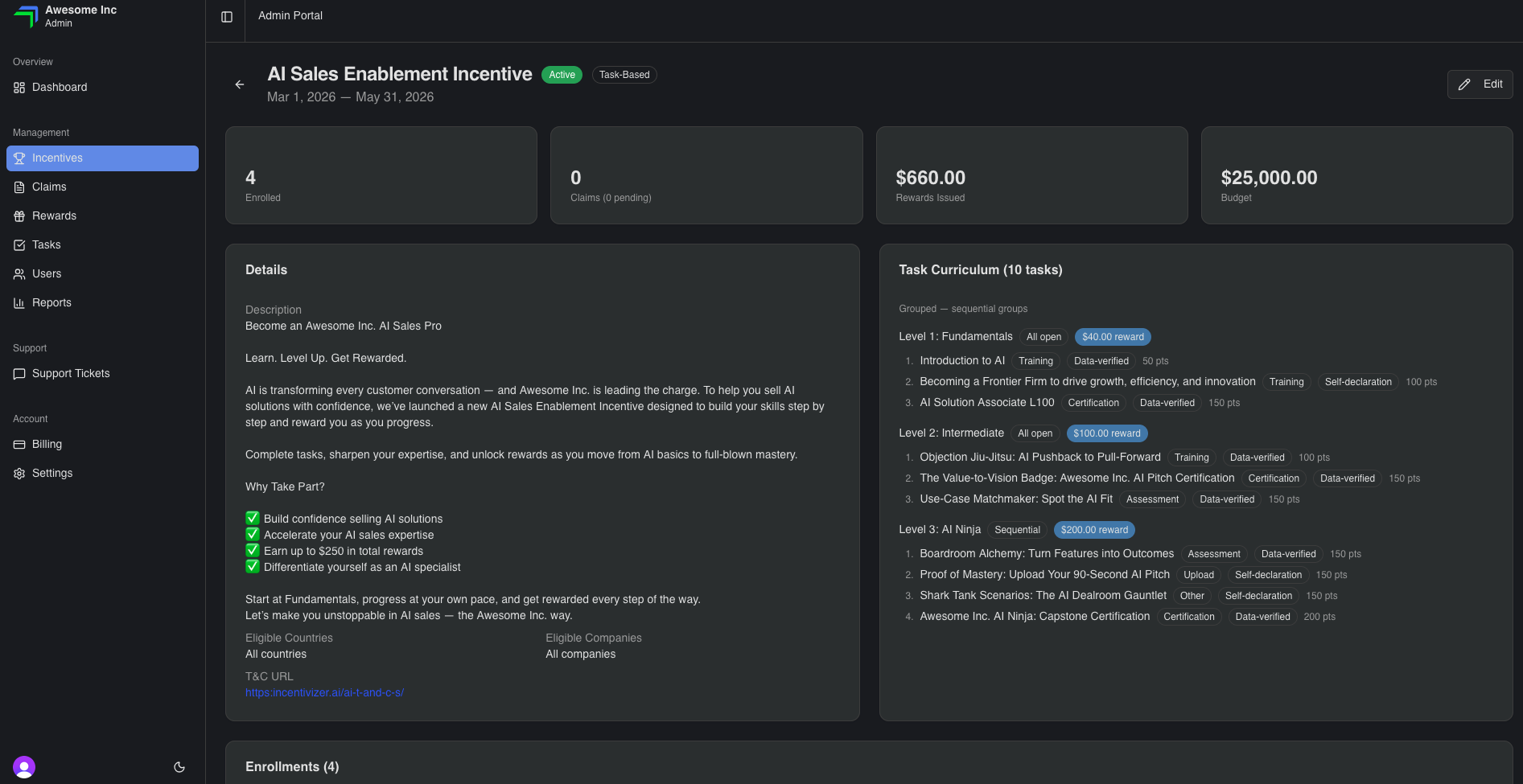Click the Task Curriculum (10 tasks) heading
Viewport: 1523px width, 784px height.
pyautogui.click(x=981, y=270)
